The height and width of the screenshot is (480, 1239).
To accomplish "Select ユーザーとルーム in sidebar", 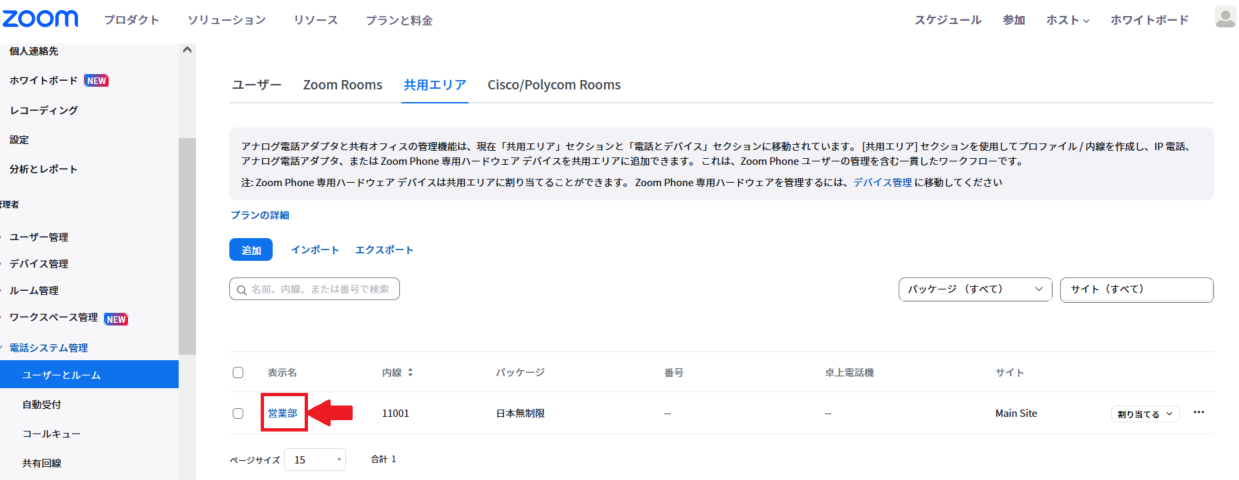I will coord(89,375).
